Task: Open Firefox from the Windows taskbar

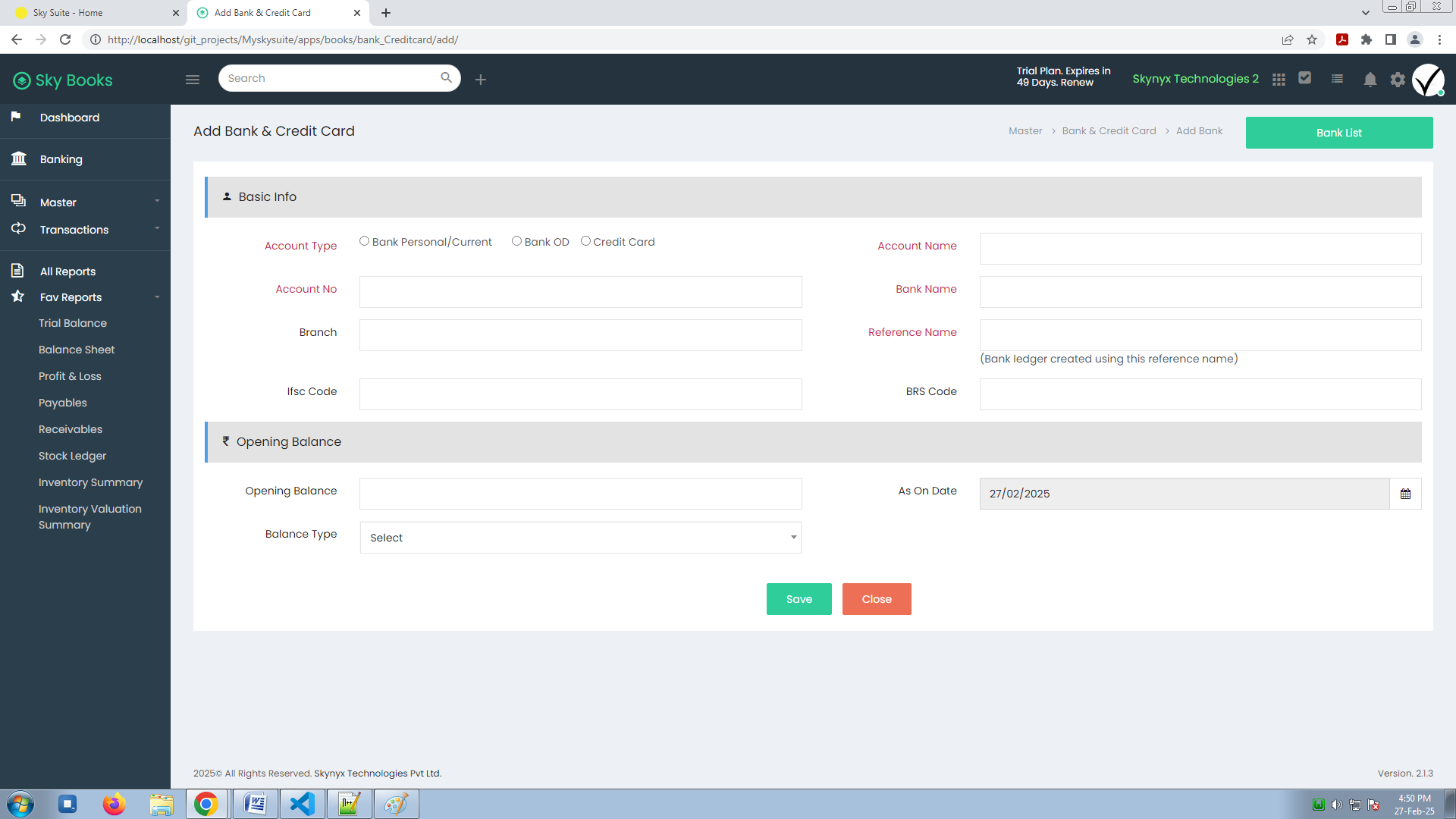Action: click(115, 804)
